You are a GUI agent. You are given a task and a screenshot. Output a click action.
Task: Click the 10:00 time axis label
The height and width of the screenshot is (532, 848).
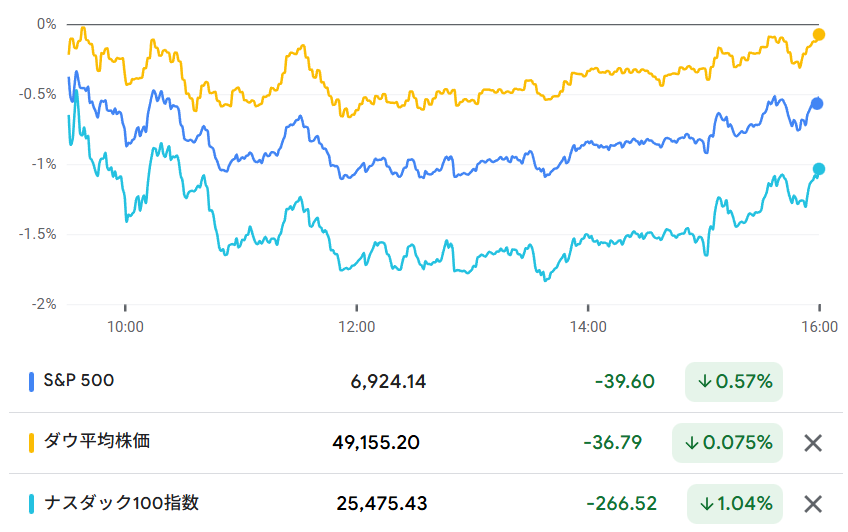[125, 326]
